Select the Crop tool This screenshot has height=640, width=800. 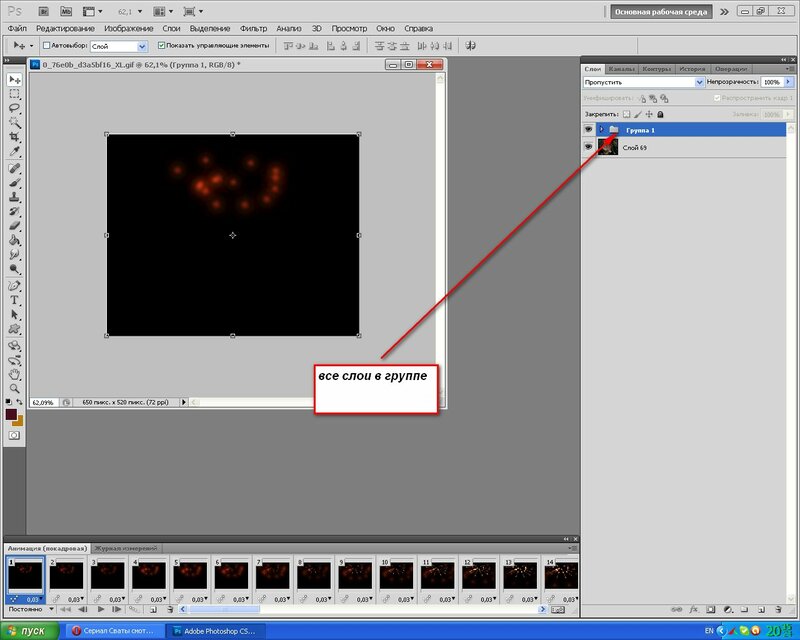14,137
